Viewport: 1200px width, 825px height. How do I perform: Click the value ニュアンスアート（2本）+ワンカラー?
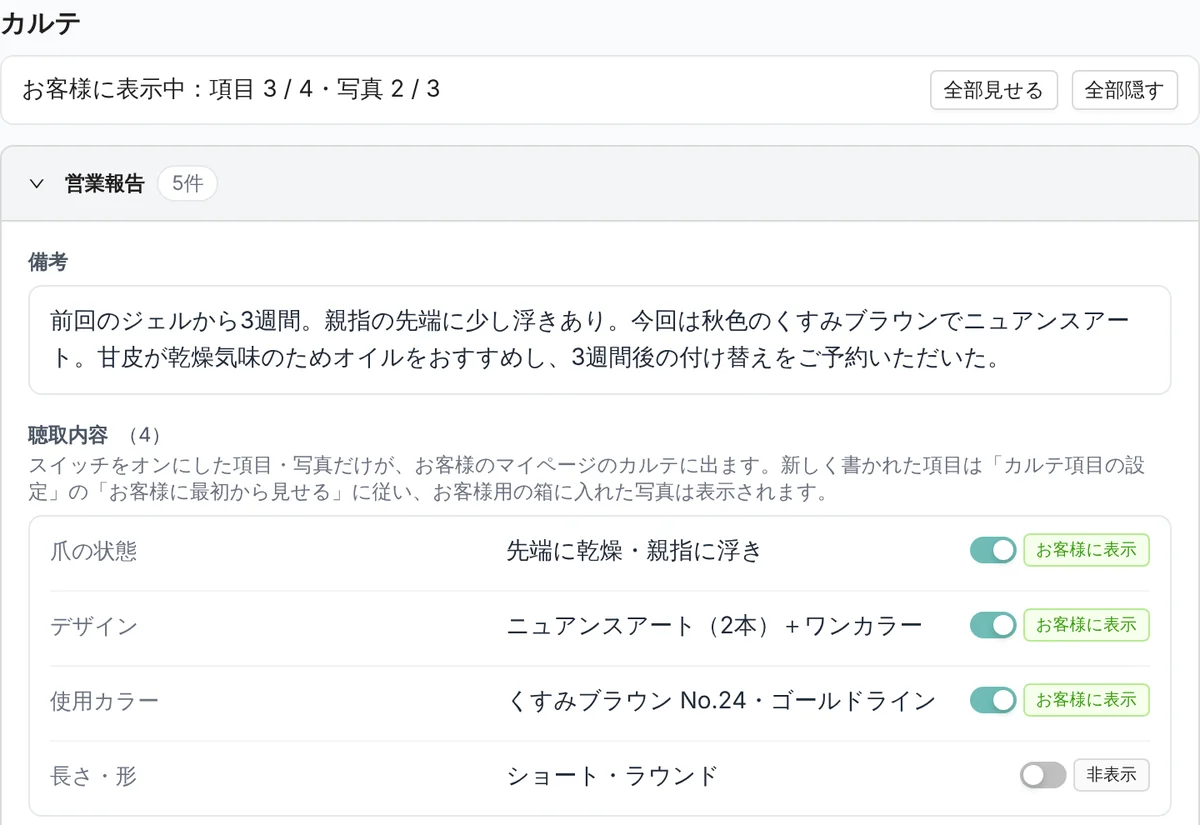click(x=714, y=626)
